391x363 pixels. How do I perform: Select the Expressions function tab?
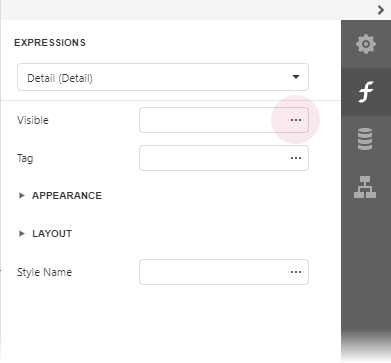click(366, 92)
